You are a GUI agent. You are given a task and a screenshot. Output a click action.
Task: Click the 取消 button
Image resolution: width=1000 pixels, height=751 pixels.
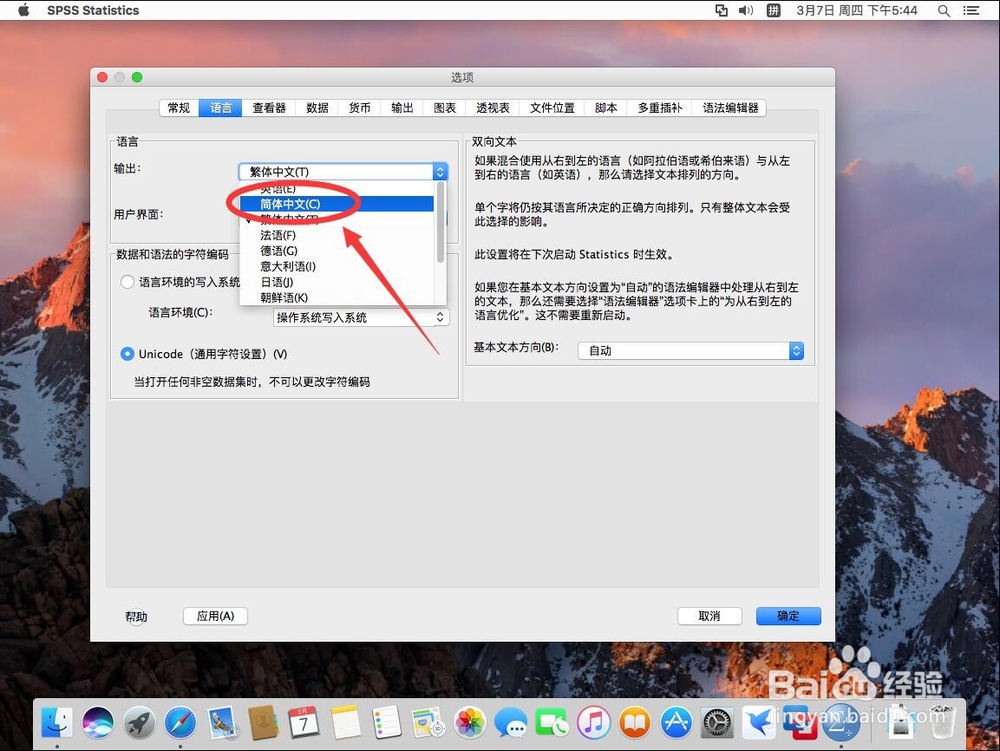click(709, 616)
